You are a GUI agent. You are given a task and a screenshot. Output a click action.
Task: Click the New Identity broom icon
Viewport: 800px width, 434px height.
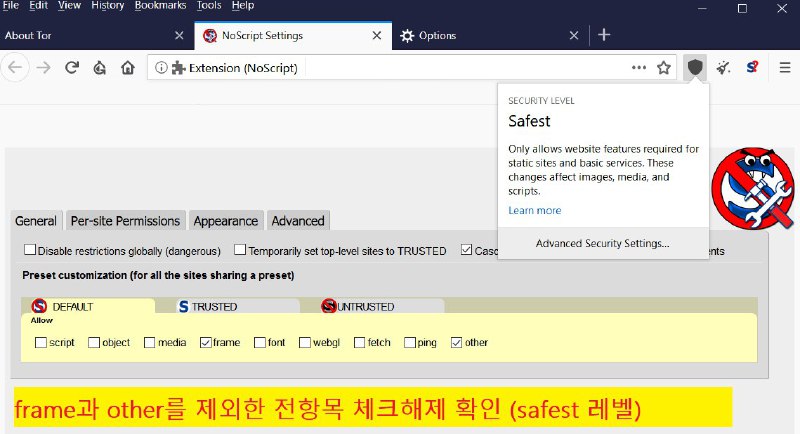(x=723, y=67)
